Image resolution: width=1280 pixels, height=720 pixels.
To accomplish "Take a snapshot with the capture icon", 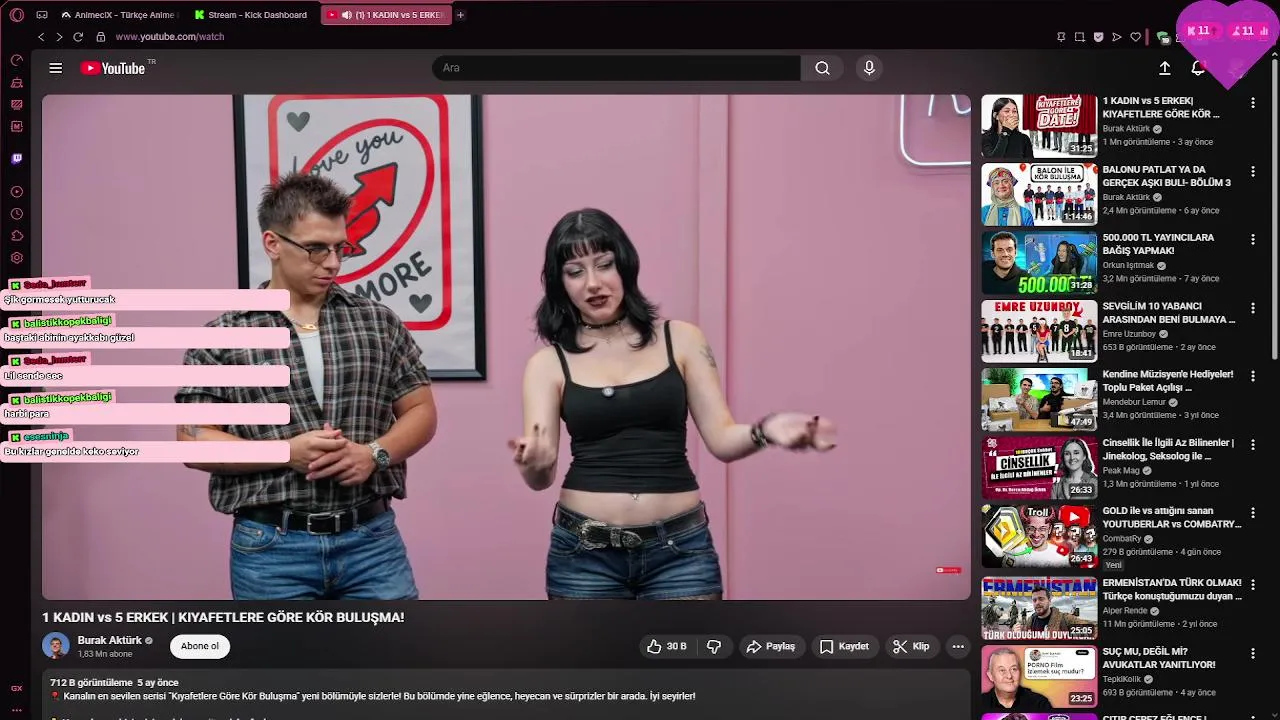I will coord(1079,37).
